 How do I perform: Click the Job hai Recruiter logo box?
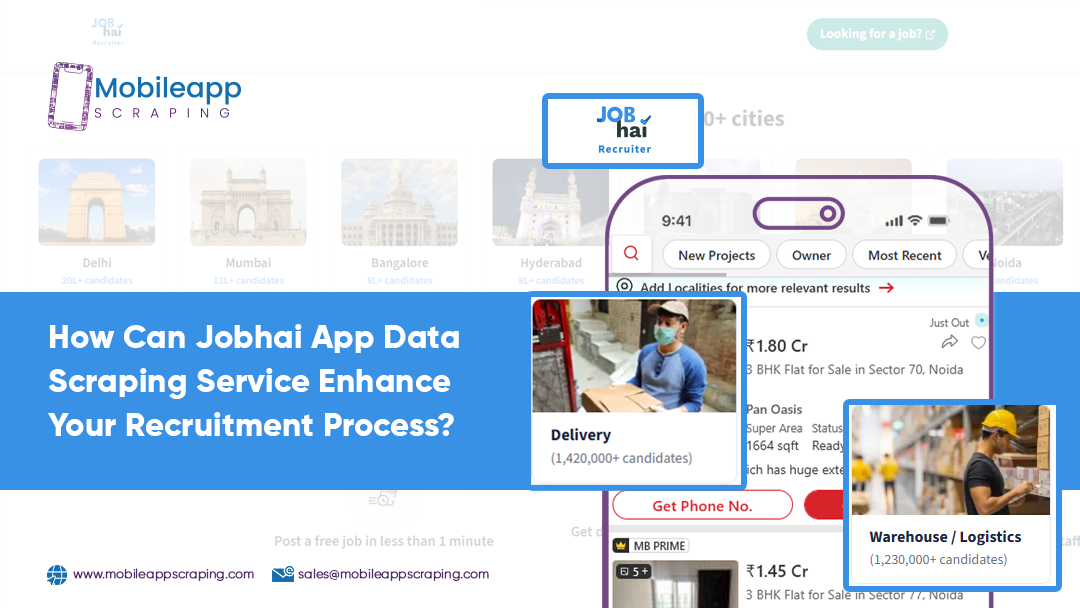pos(623,131)
